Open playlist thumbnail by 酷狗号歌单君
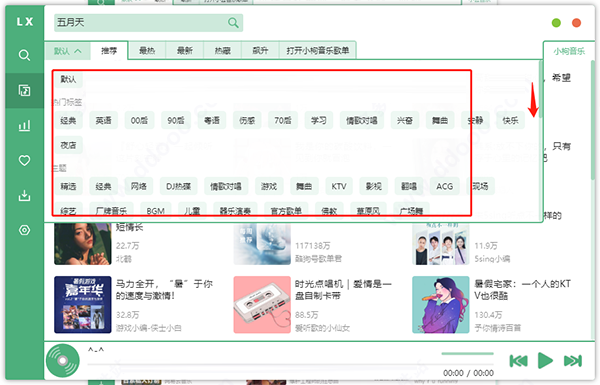Viewport: 600px width, 385px height. (x=262, y=244)
